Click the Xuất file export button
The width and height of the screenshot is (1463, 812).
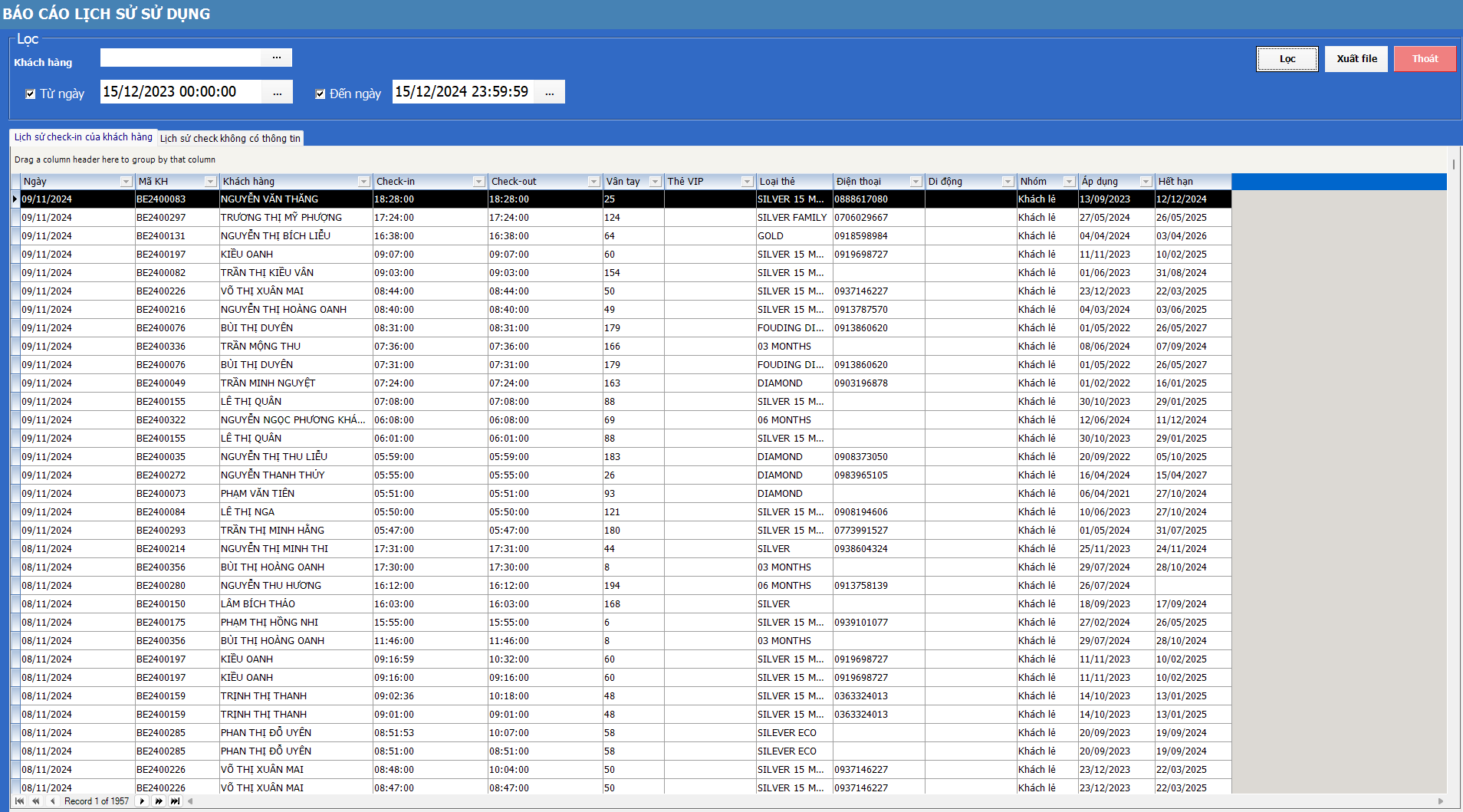pos(1356,59)
